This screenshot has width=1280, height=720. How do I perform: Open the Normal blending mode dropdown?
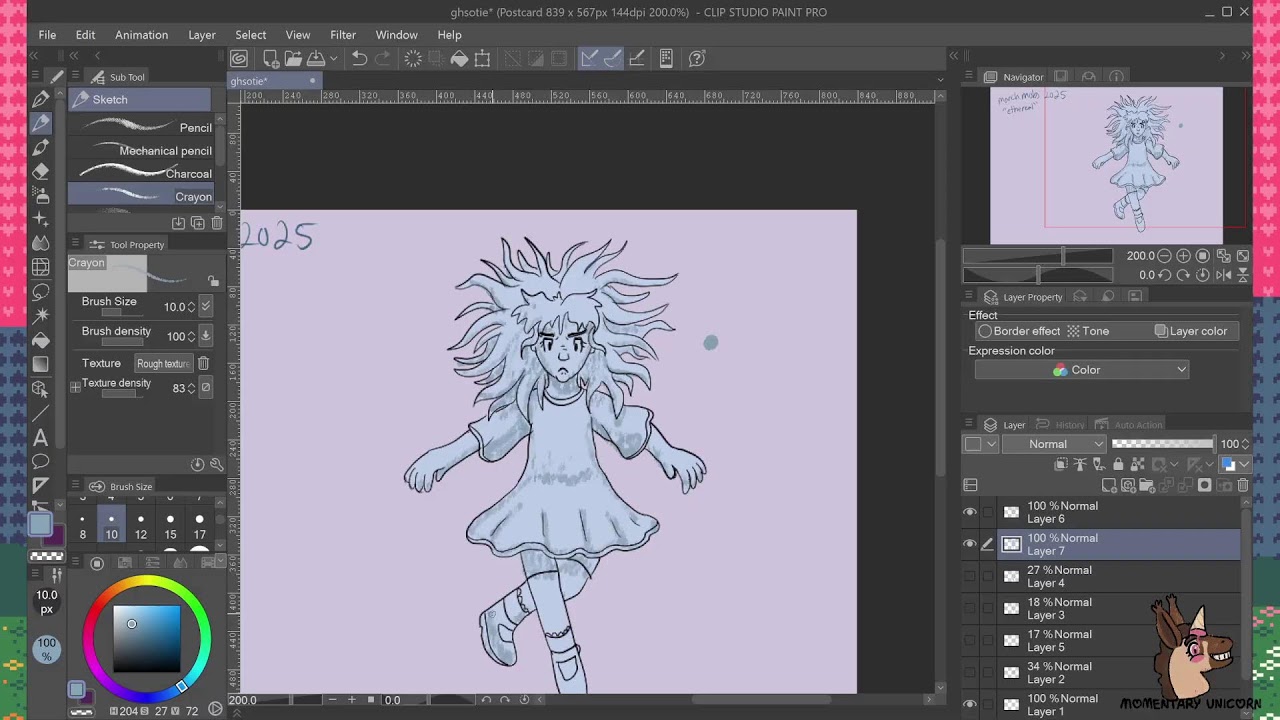[1054, 444]
